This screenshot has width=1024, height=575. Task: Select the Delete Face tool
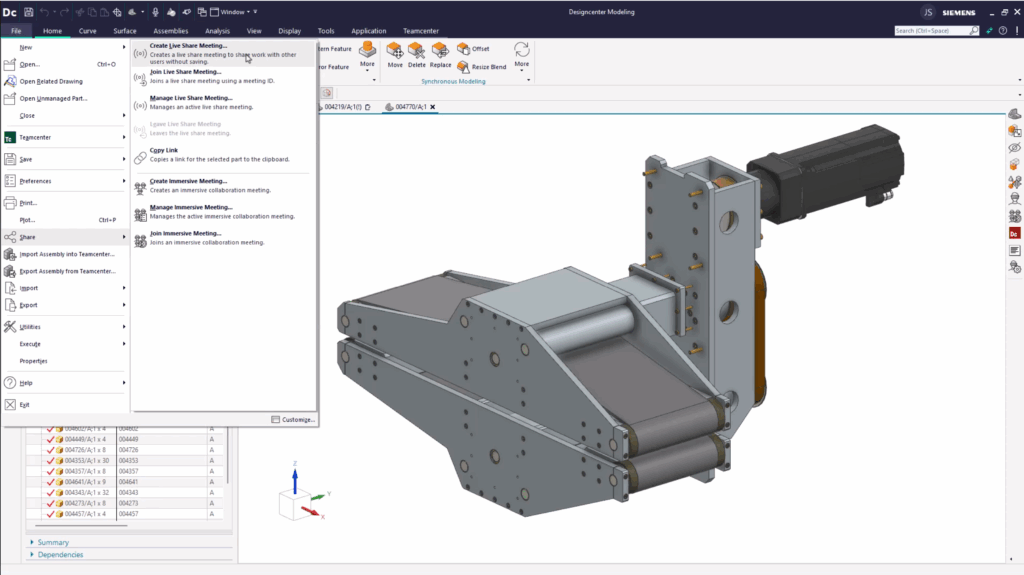pyautogui.click(x=417, y=51)
